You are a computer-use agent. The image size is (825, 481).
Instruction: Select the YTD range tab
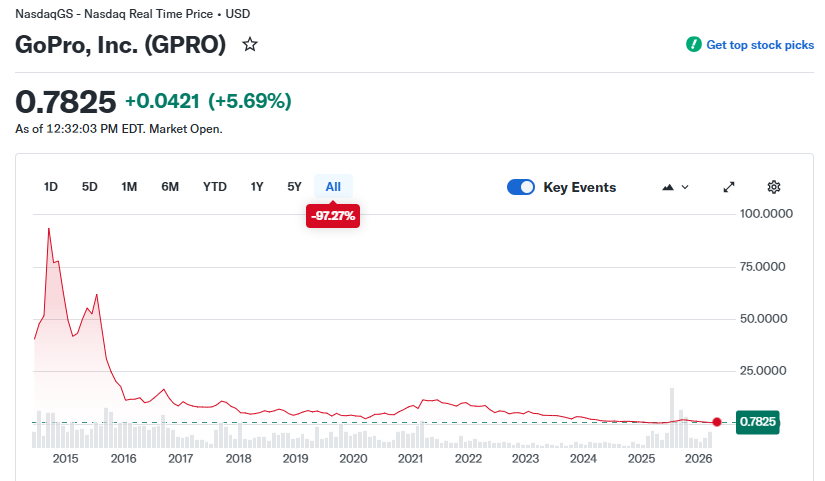pos(214,187)
